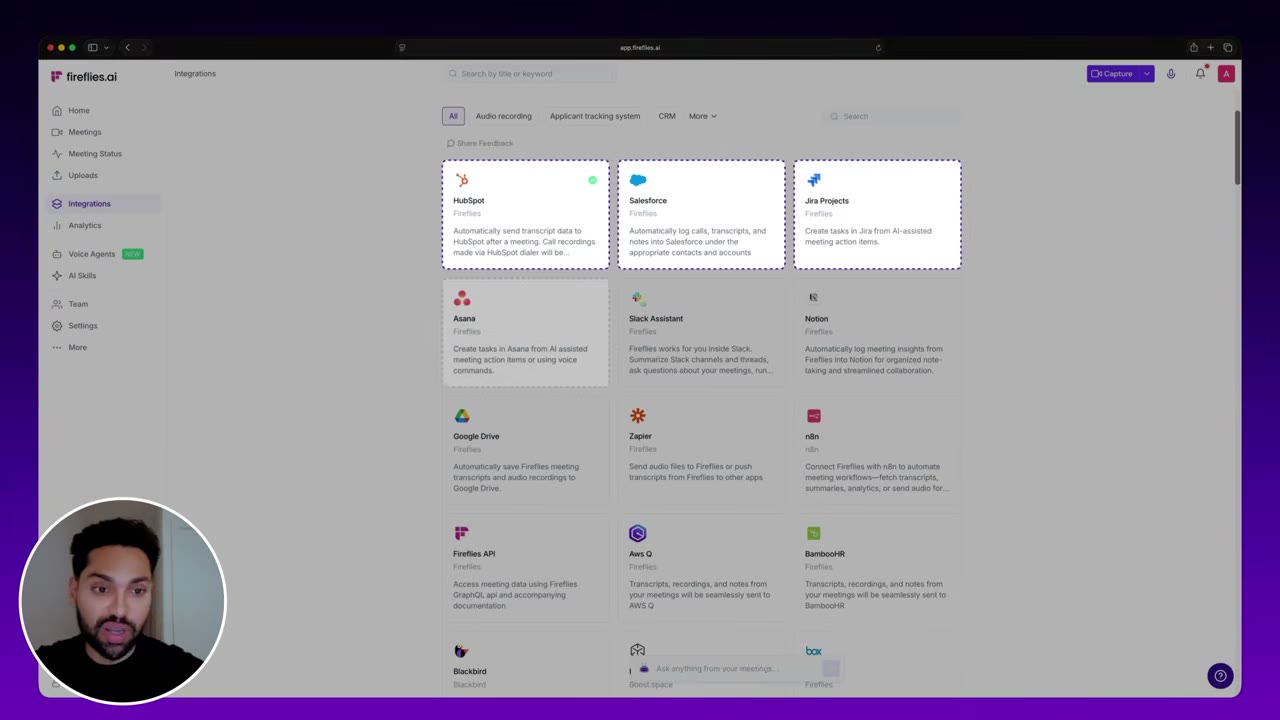1280x720 pixels.
Task: Go to the Team page
Action: tap(77, 304)
